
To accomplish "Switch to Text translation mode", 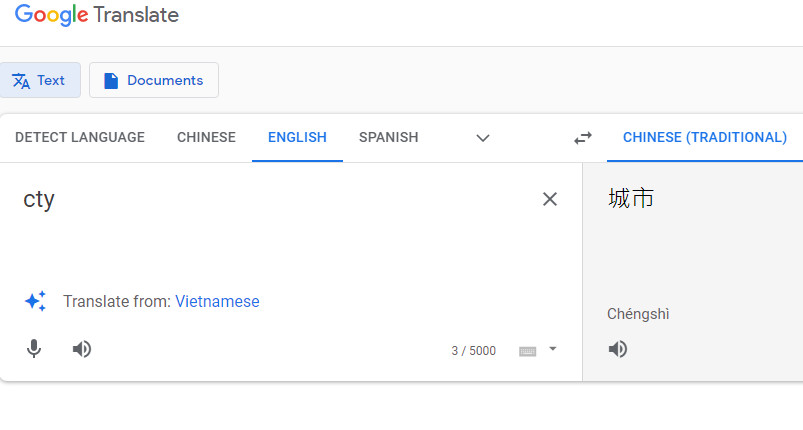I will [40, 80].
